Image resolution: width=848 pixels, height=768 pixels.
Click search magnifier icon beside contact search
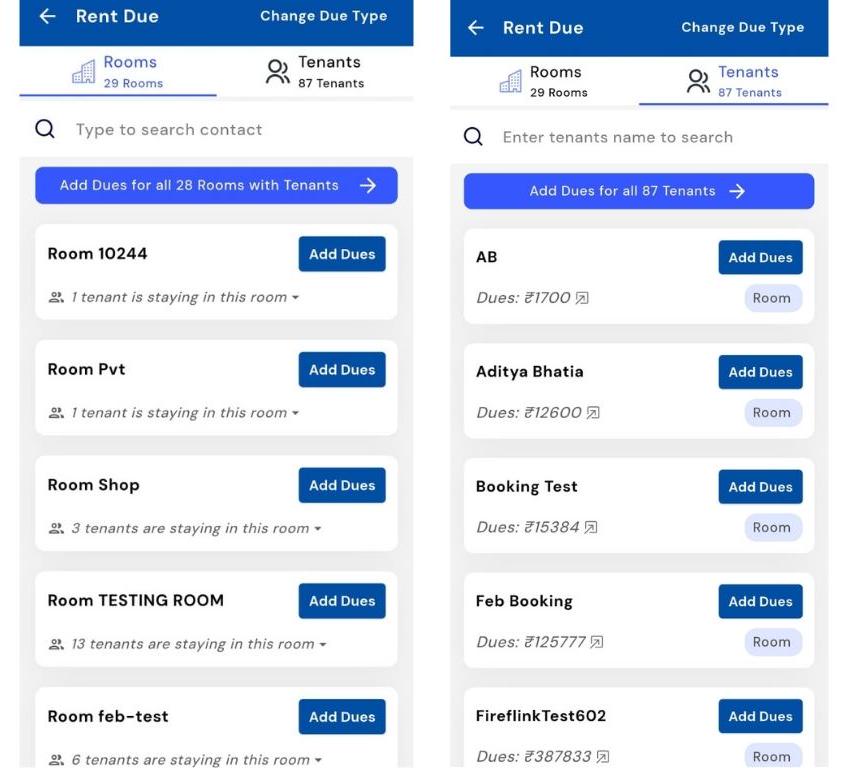[x=45, y=129]
